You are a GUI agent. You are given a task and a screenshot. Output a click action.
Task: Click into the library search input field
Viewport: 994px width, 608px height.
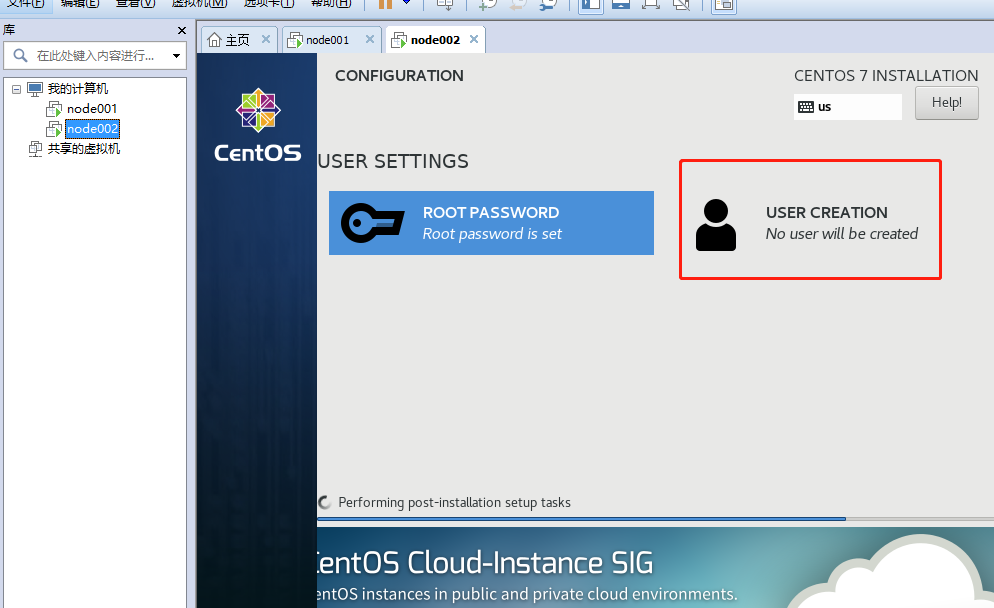point(100,55)
